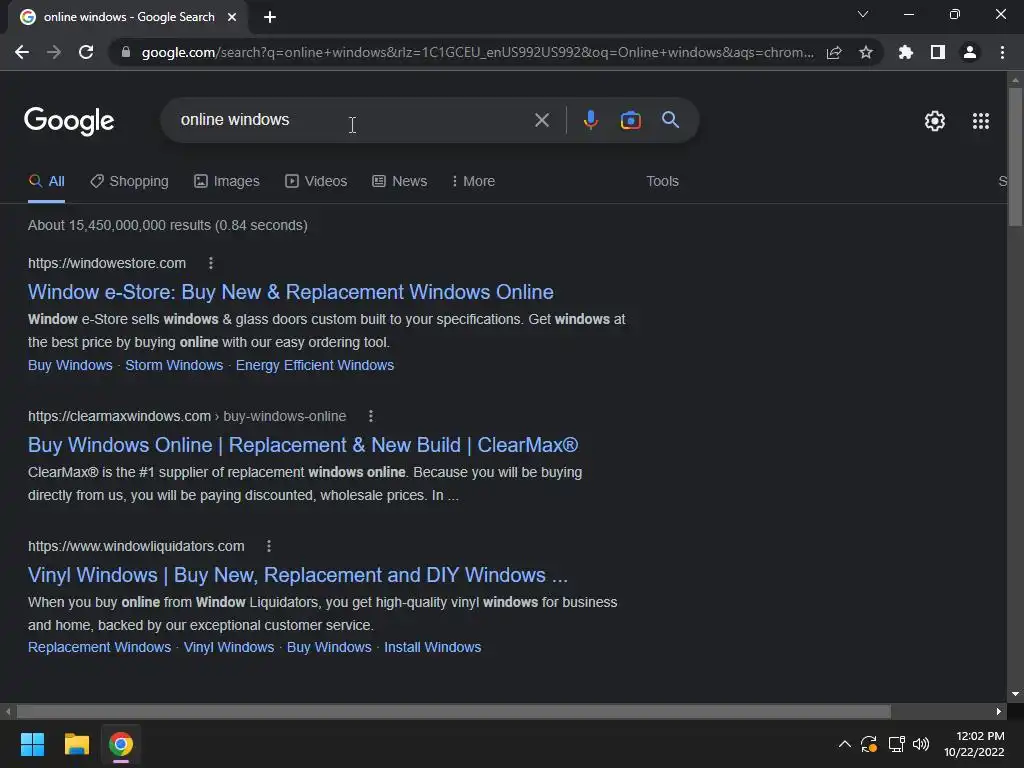Viewport: 1024px width, 768px height.
Task: Open options for the windowliquidators.com result
Action: tap(268, 546)
